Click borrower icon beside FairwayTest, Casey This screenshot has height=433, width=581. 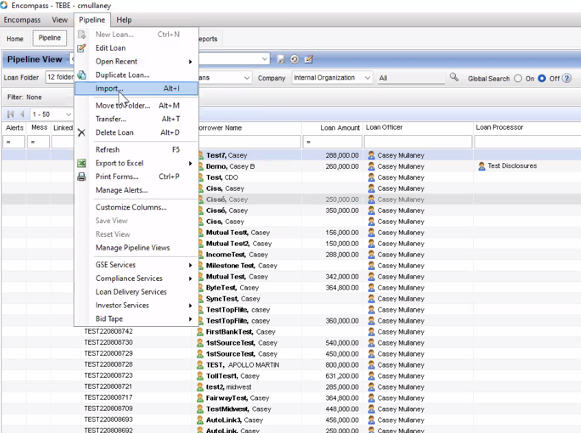pos(200,398)
